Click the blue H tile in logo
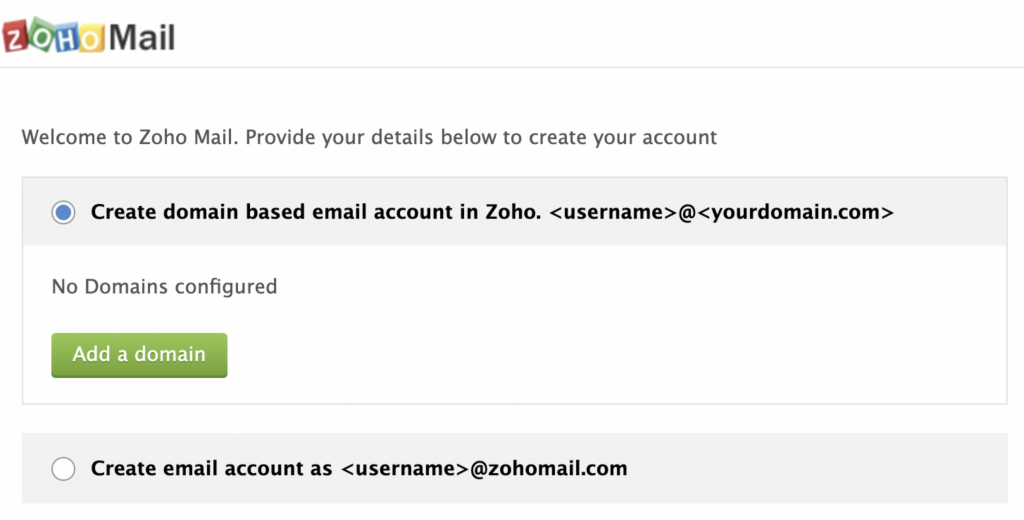1024x520 pixels. [66, 38]
